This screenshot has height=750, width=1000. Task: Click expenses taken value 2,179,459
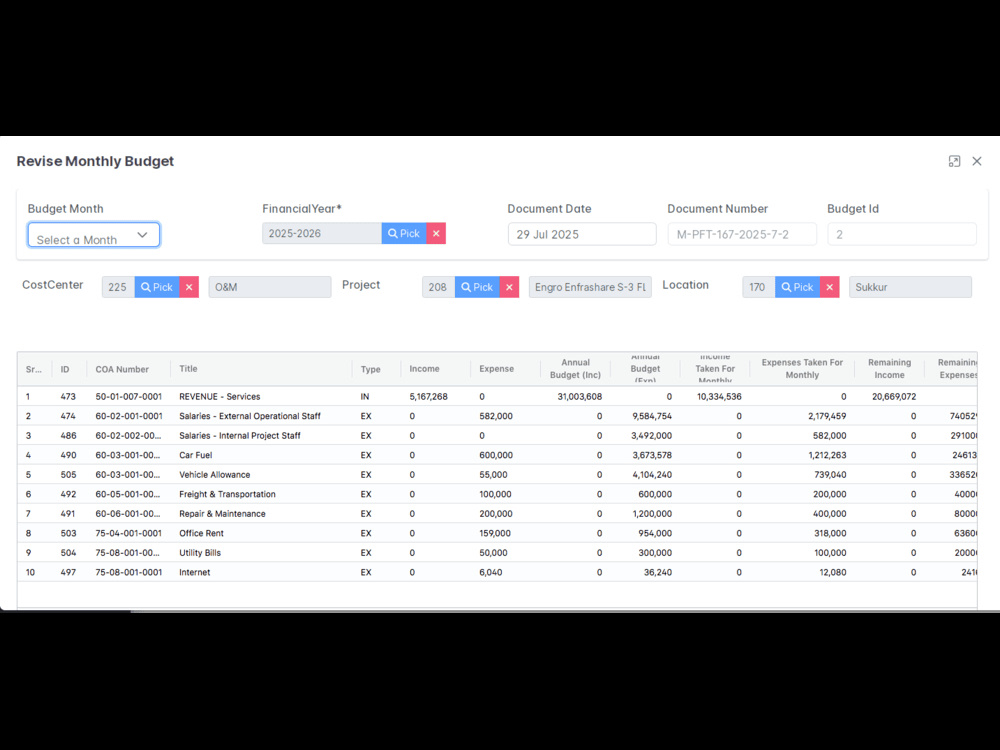pos(827,416)
